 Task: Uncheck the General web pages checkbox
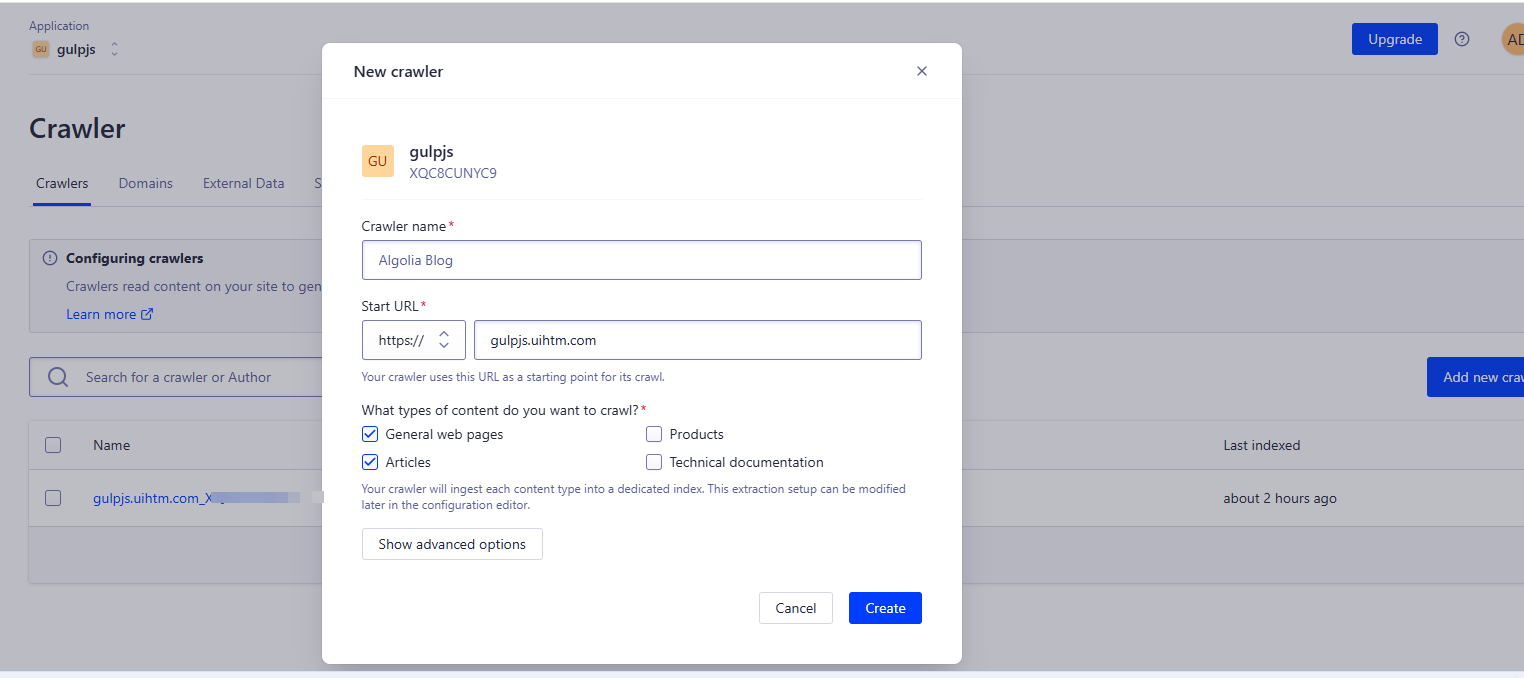pyautogui.click(x=370, y=434)
